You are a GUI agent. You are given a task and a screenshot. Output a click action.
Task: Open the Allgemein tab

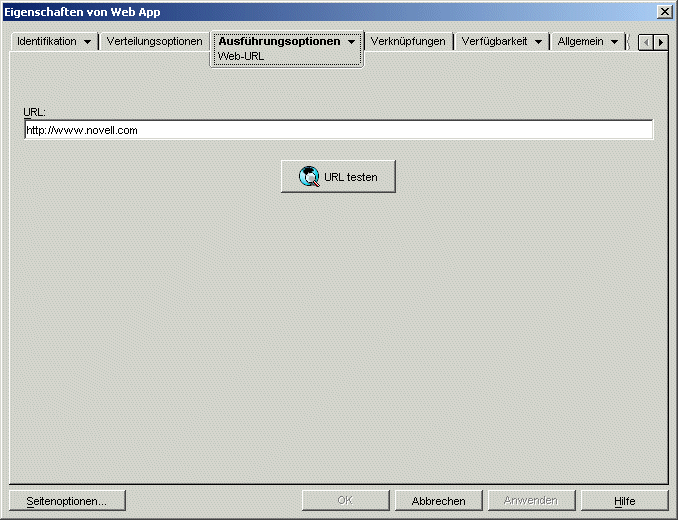click(x=580, y=42)
